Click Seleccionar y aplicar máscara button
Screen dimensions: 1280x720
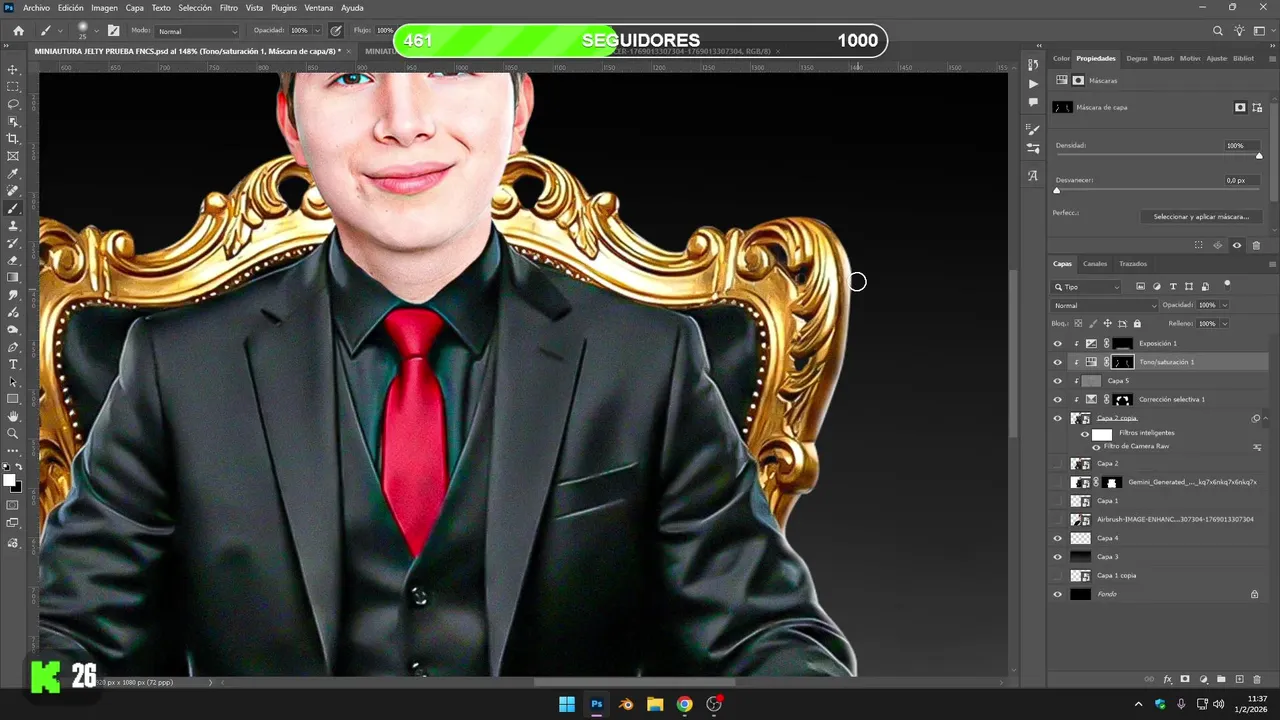coord(1201,217)
